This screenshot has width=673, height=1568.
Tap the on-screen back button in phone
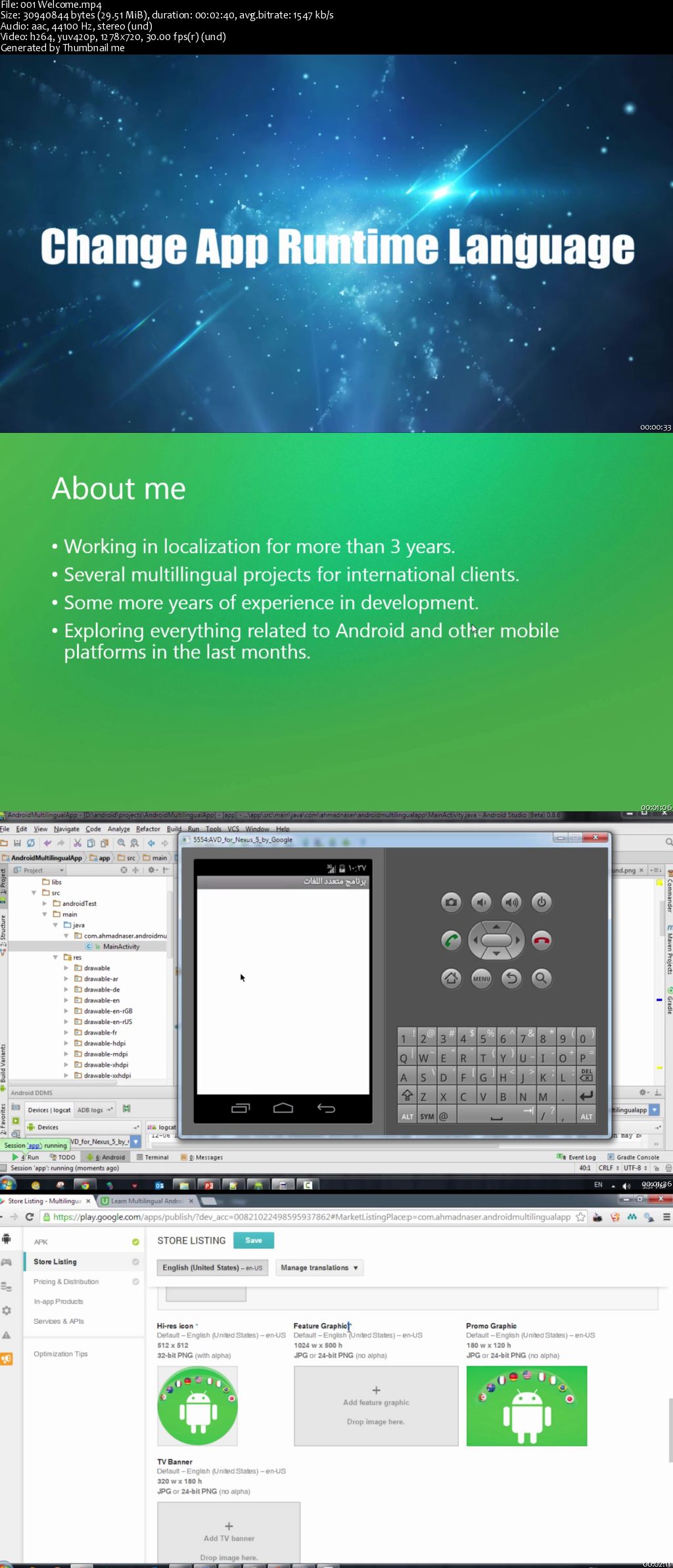[326, 1108]
